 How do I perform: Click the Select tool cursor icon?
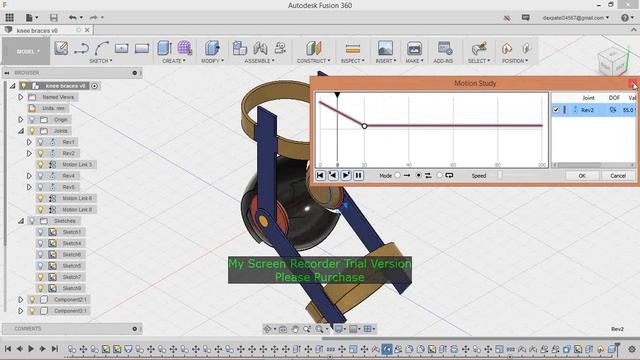point(479,48)
